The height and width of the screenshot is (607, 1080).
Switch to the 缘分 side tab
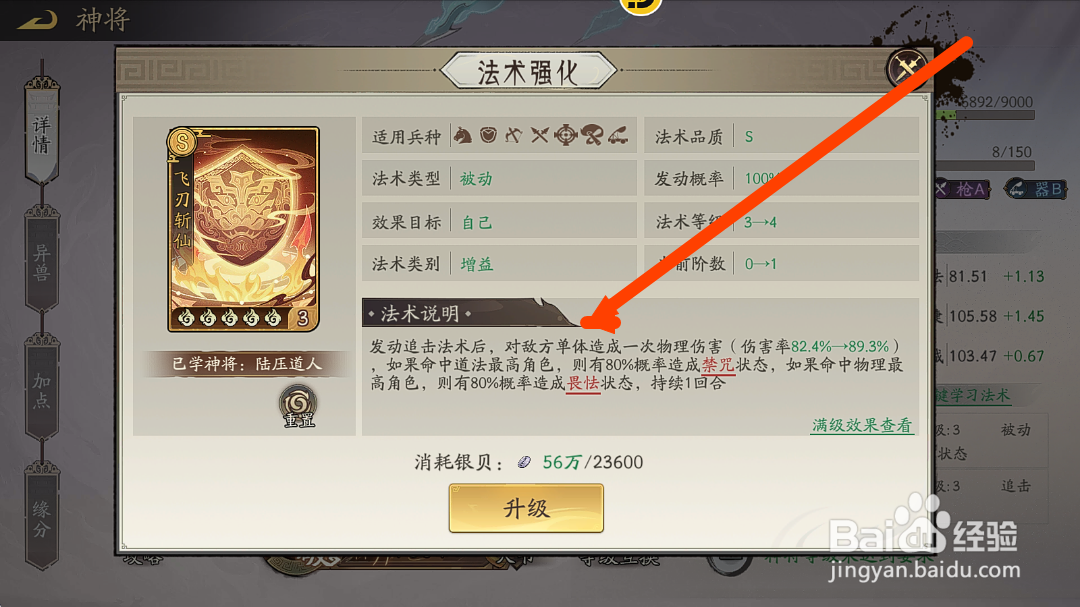[x=41, y=517]
